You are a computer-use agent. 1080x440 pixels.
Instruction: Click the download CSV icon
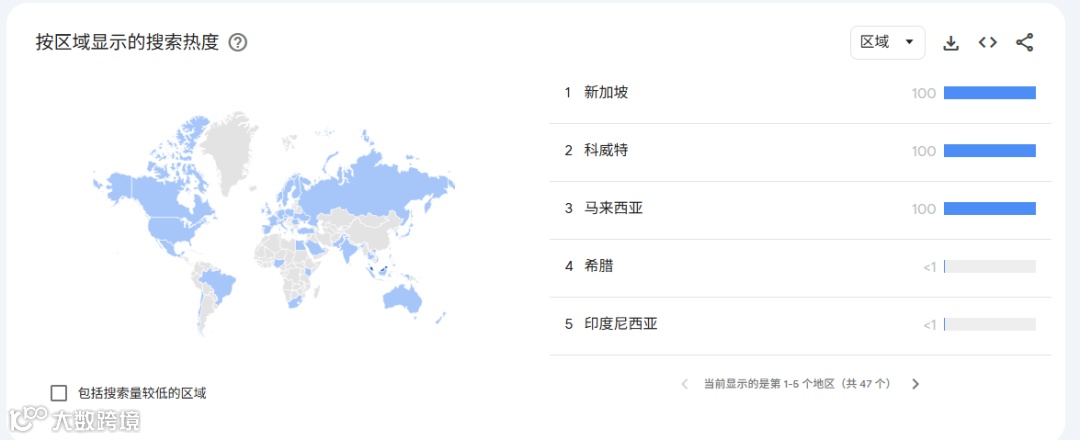[x=951, y=43]
